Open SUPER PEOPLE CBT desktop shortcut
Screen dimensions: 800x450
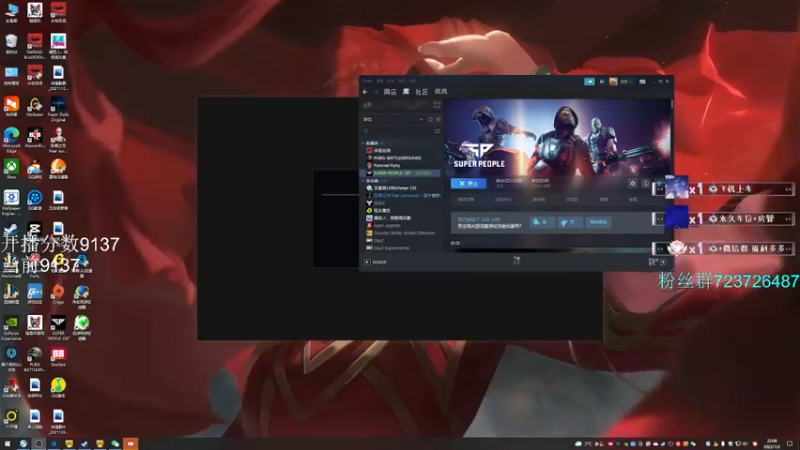click(x=58, y=328)
